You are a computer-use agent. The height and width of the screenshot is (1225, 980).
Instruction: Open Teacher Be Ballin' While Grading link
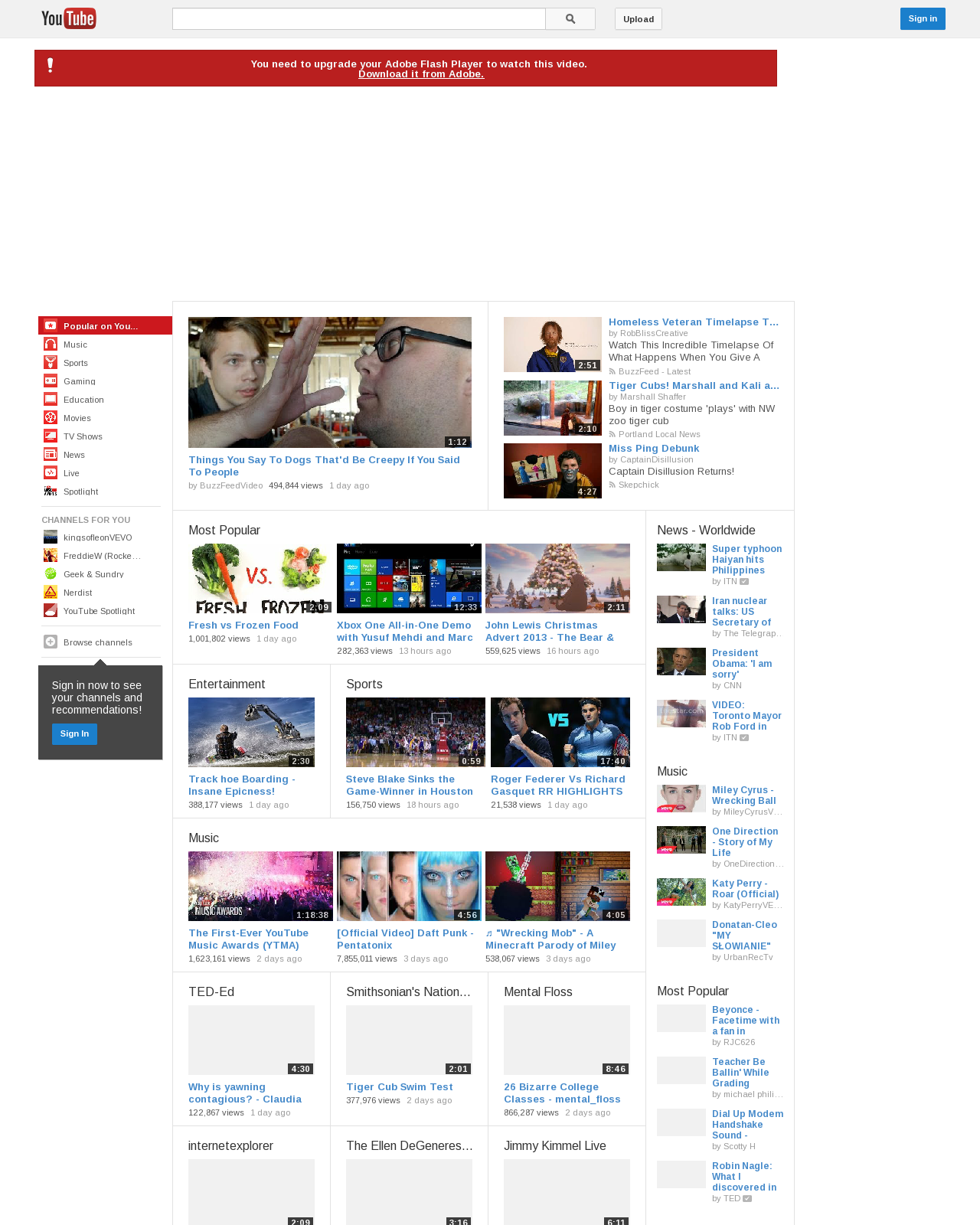740,1073
